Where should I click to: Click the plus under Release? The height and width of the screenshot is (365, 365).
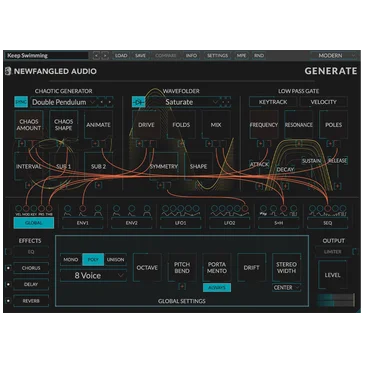[338, 186]
